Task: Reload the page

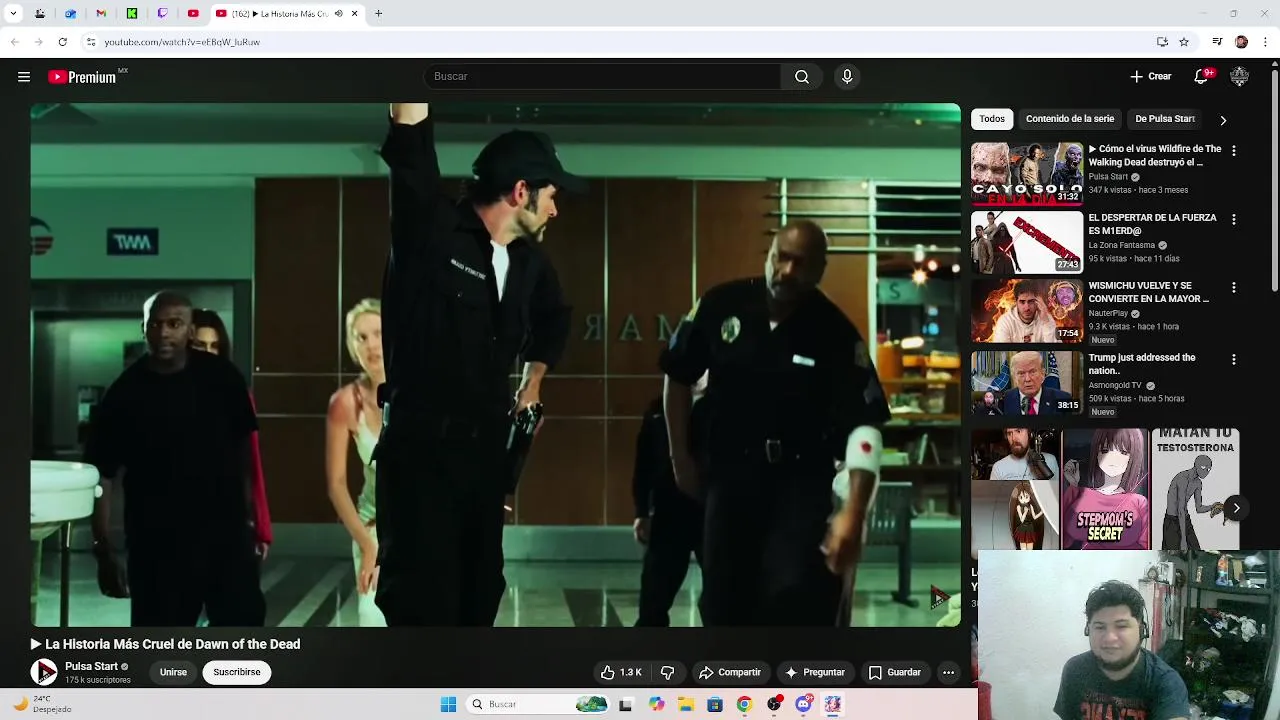Action: (x=62, y=42)
